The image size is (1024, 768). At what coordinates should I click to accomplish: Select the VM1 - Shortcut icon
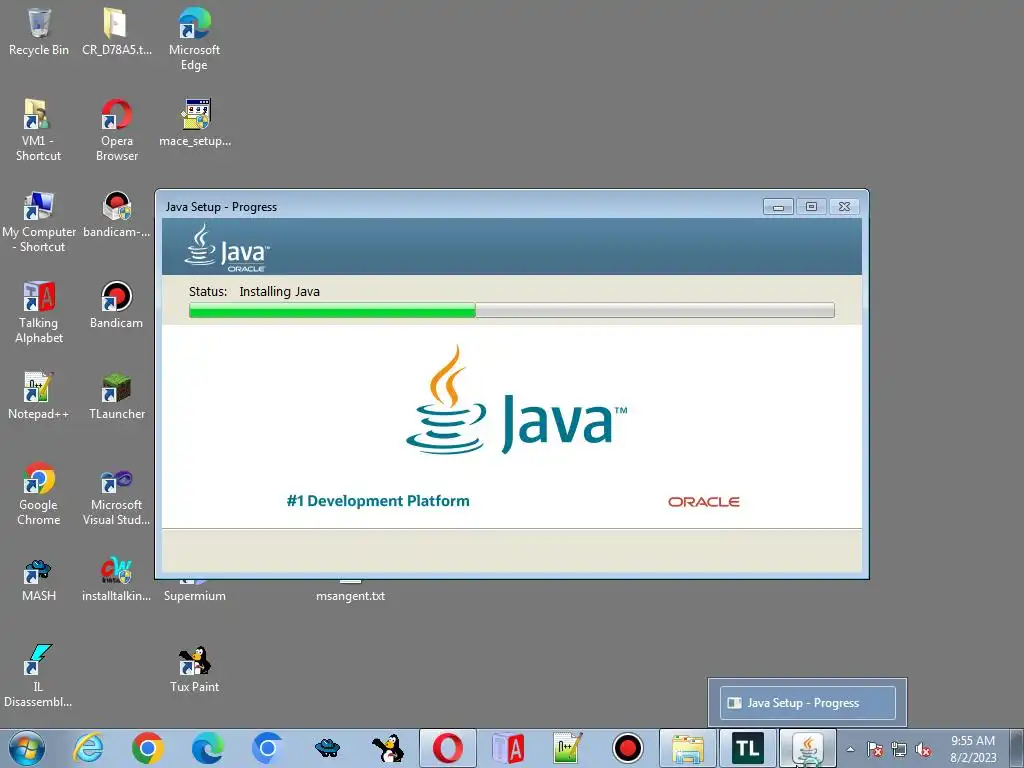tap(39, 130)
